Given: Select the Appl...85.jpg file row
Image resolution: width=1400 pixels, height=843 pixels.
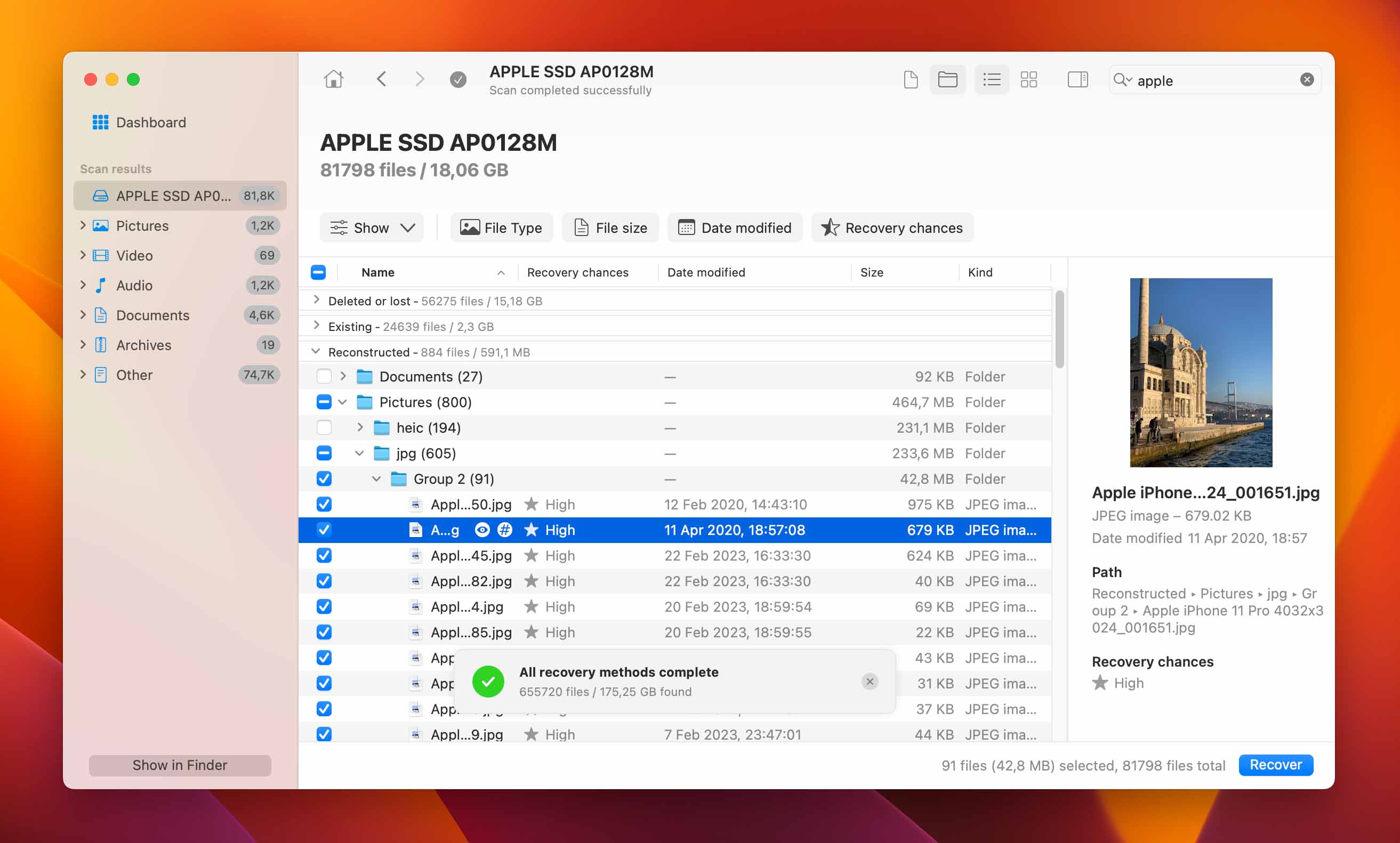Looking at the screenshot, I should [675, 632].
